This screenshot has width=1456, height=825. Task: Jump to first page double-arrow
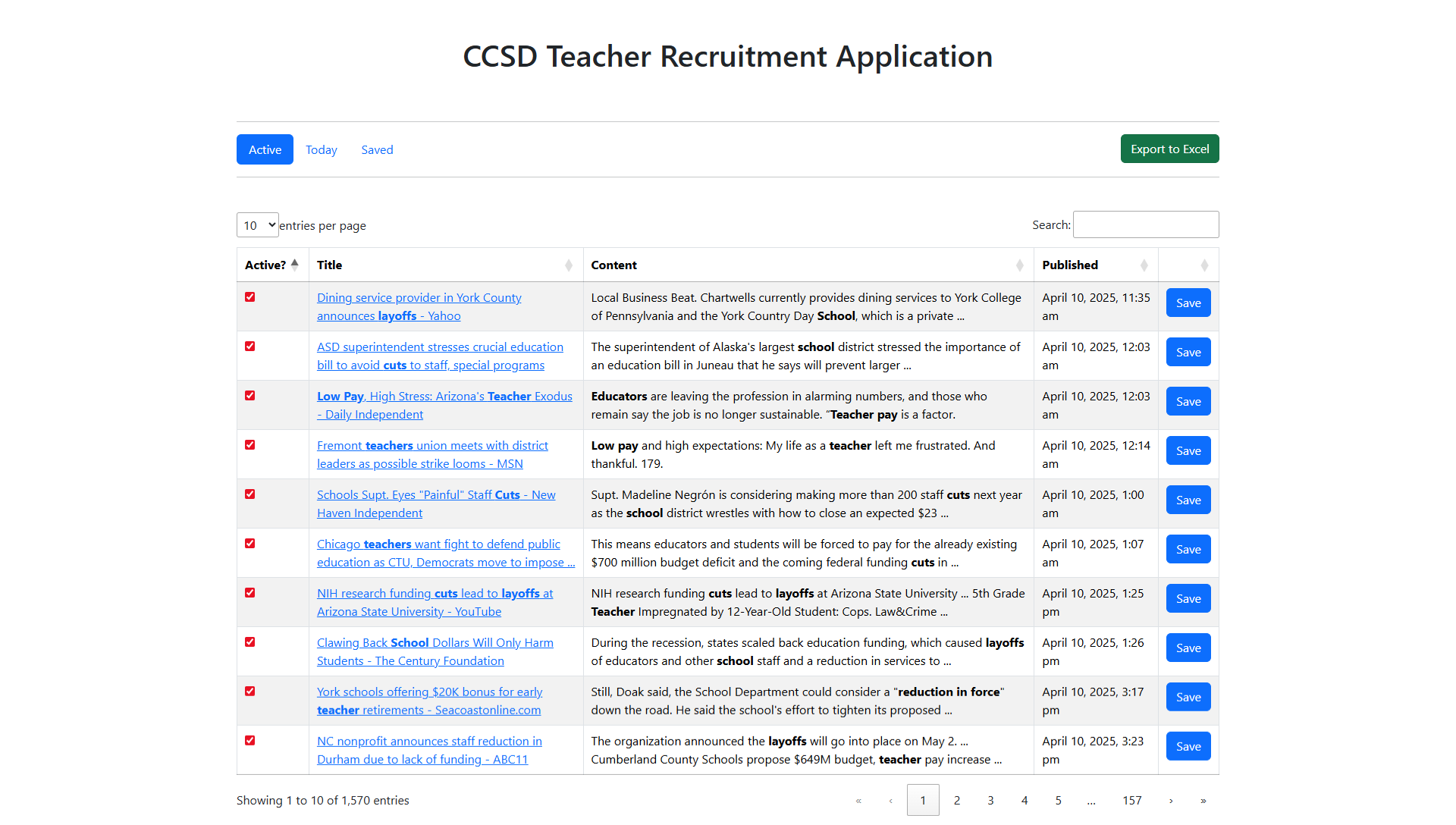(x=858, y=801)
